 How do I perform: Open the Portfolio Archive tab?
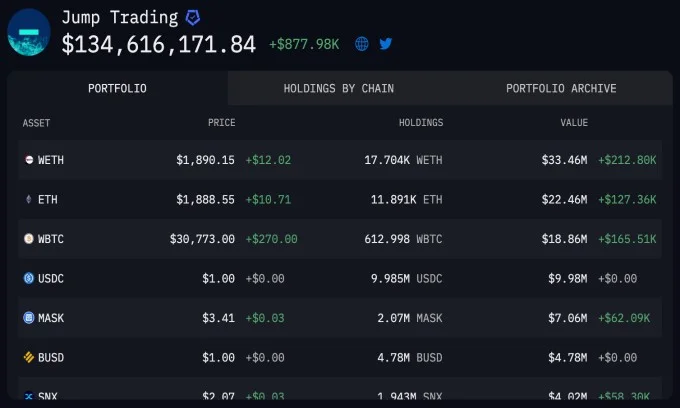tap(561, 88)
